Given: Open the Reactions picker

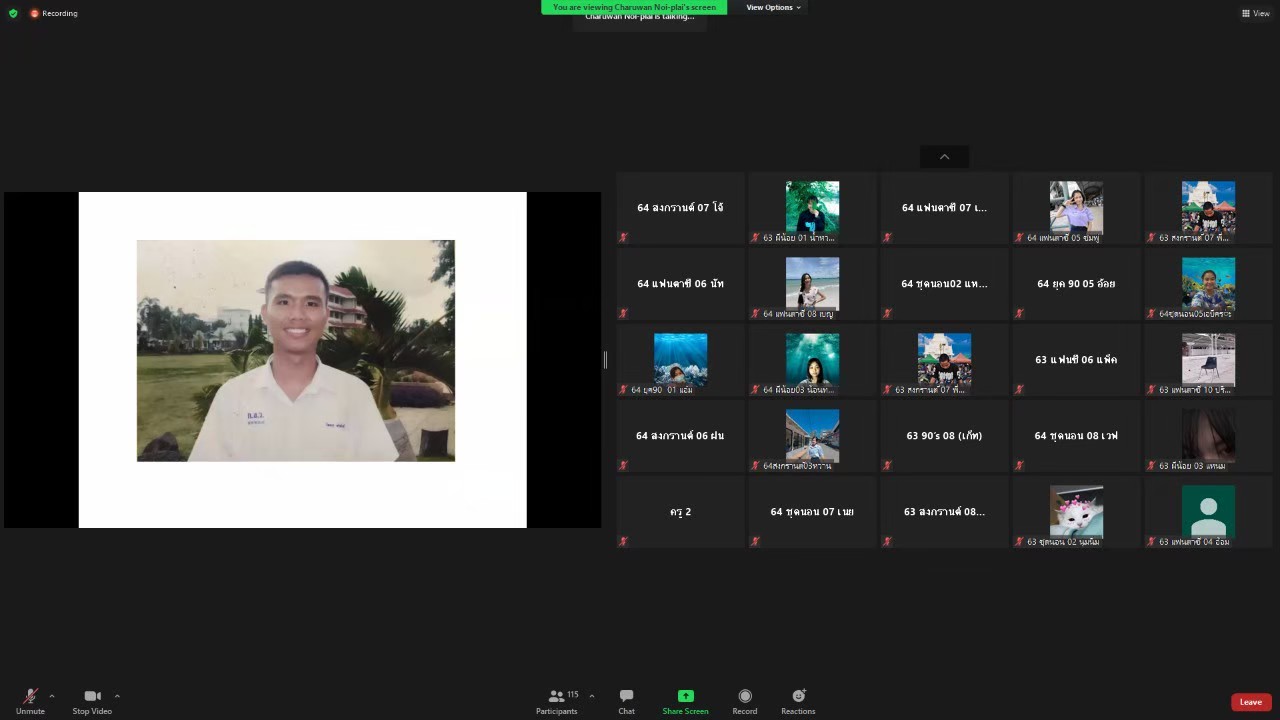Looking at the screenshot, I should (798, 696).
